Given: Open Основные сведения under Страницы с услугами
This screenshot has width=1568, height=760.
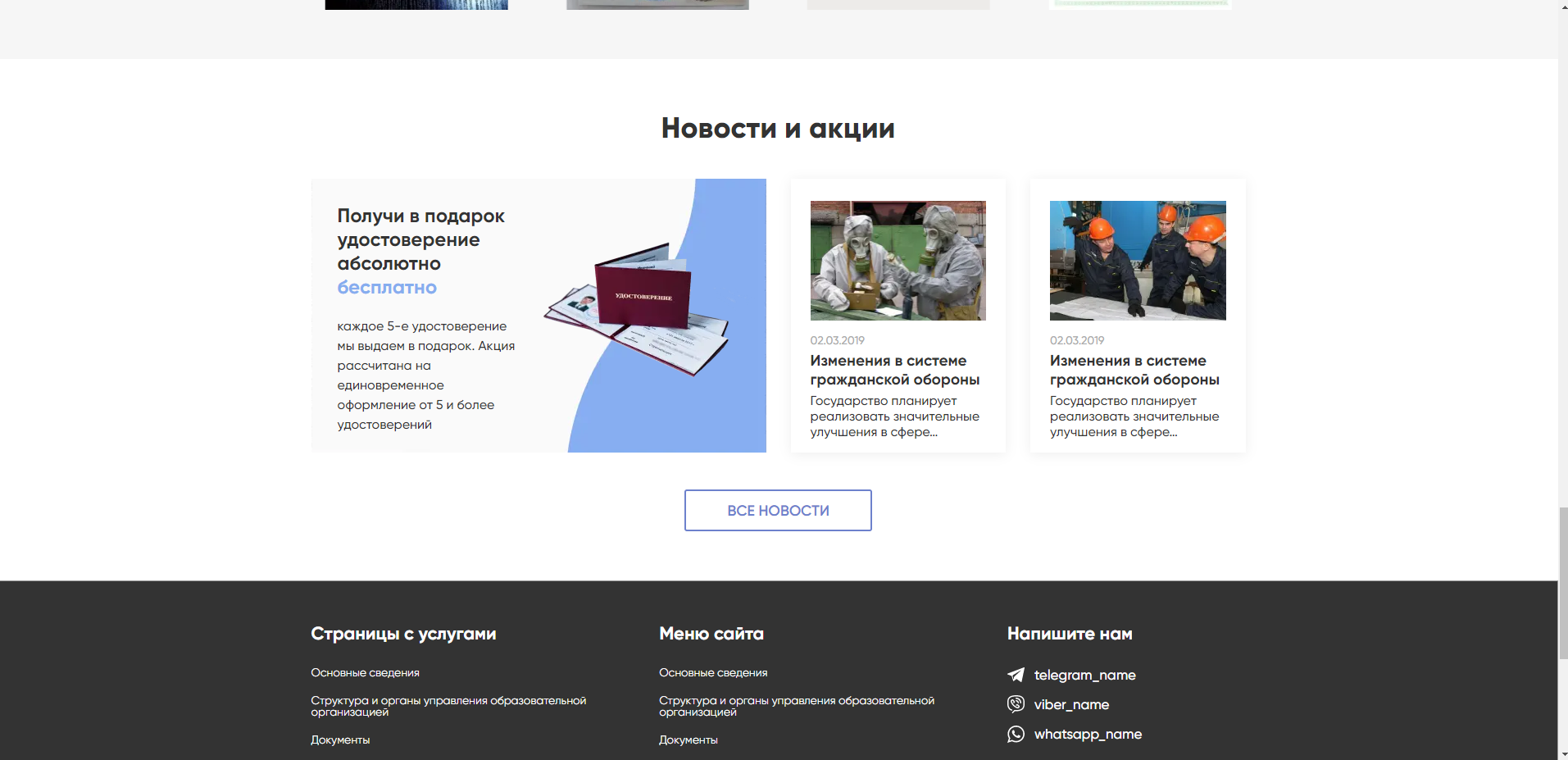Looking at the screenshot, I should 365,672.
